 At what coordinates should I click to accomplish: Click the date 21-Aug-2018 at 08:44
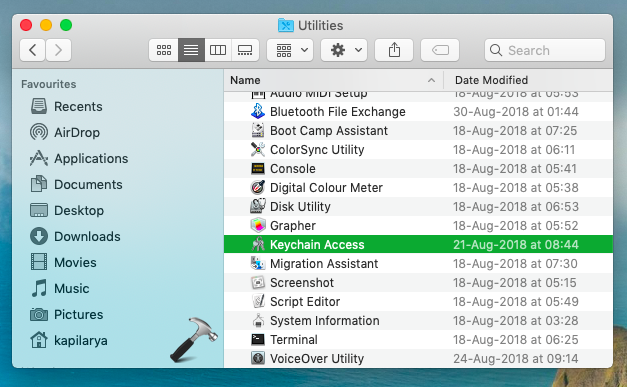[516, 244]
